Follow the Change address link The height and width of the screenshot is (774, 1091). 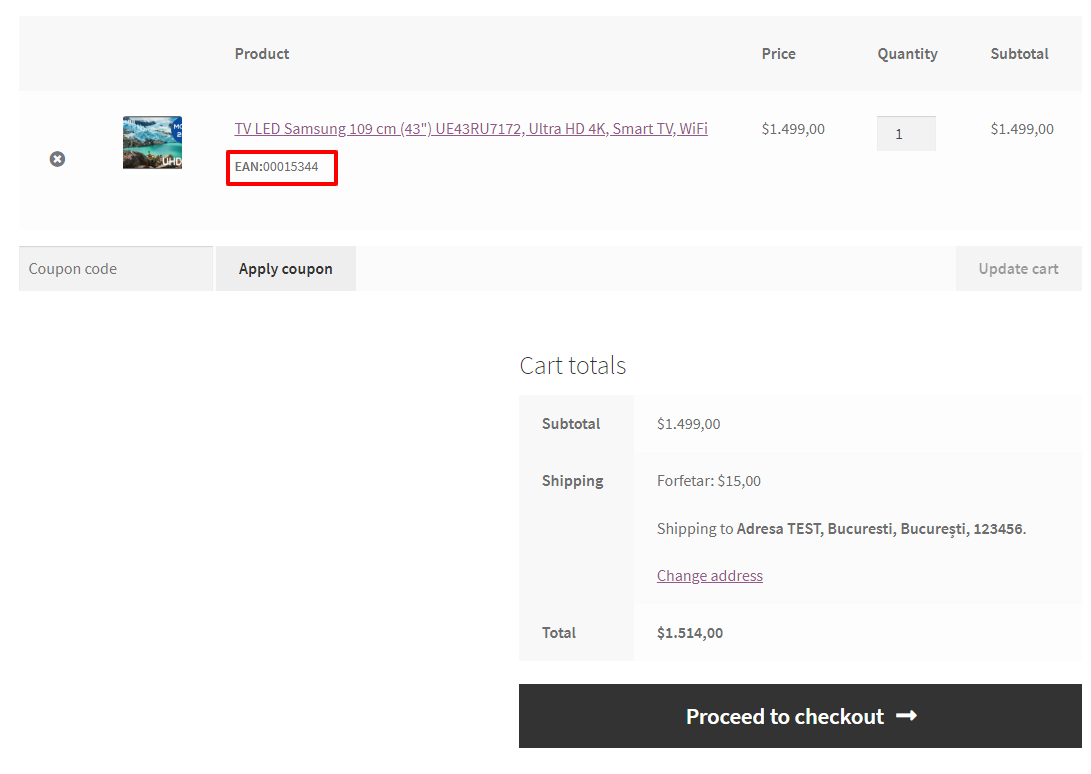709,576
